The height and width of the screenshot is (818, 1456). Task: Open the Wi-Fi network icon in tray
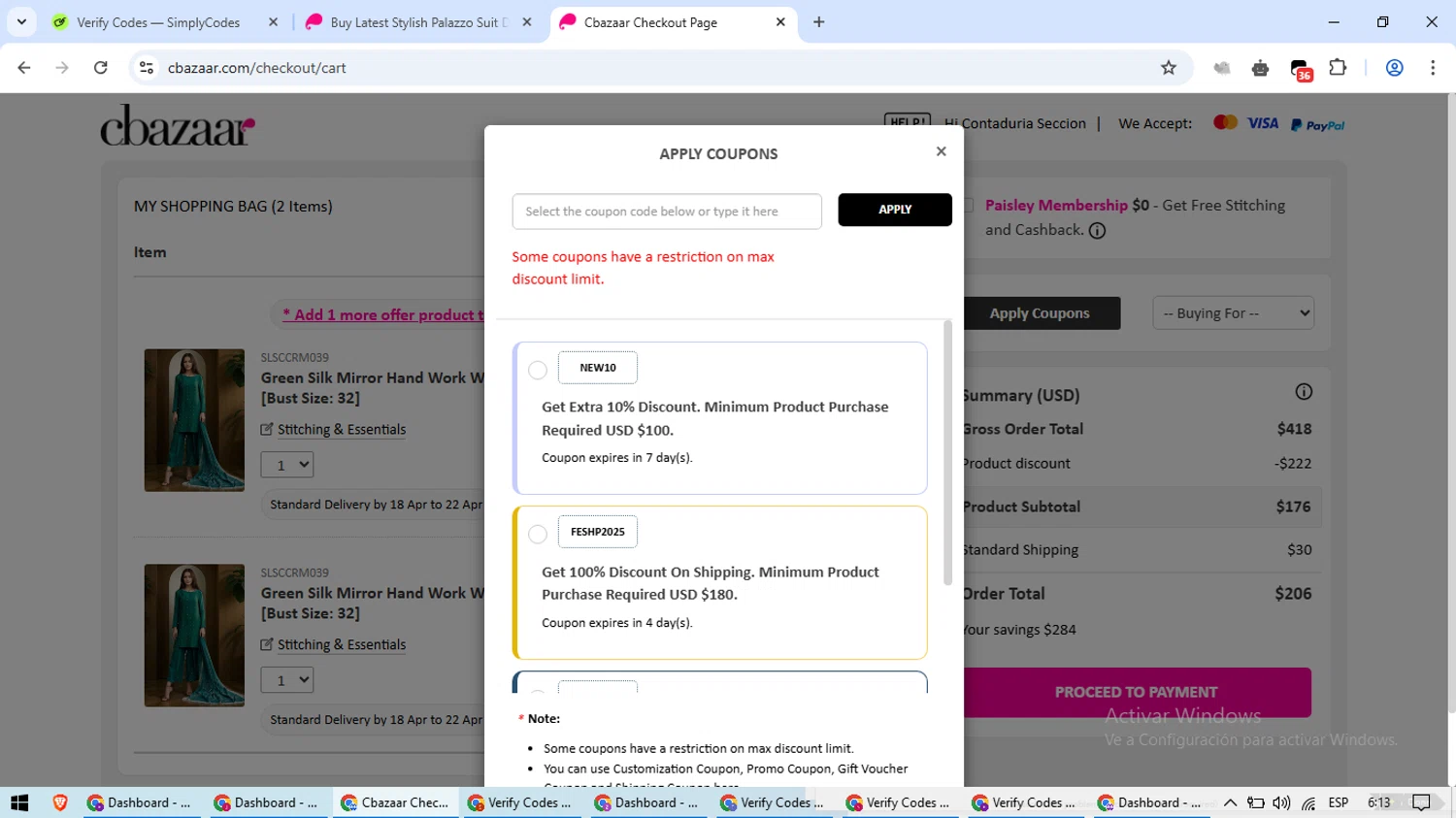pos(1308,802)
